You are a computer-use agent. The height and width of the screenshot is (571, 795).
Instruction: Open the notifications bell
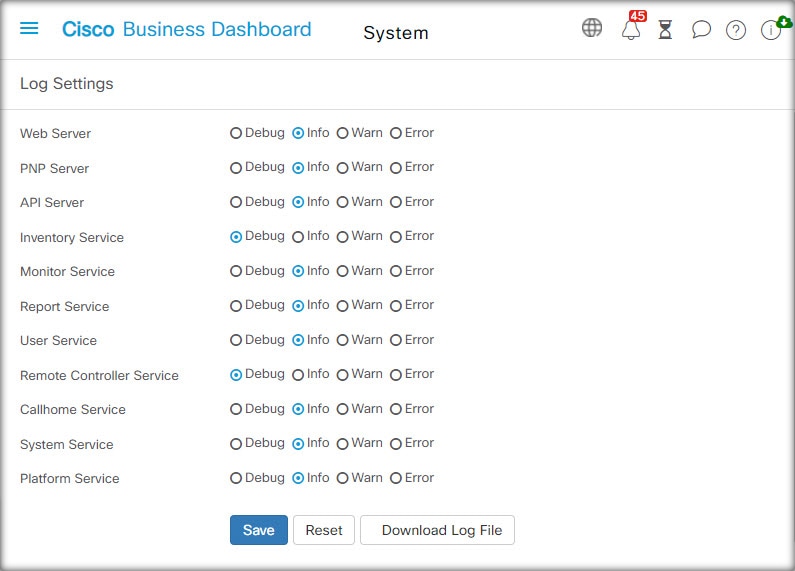pyautogui.click(x=632, y=28)
